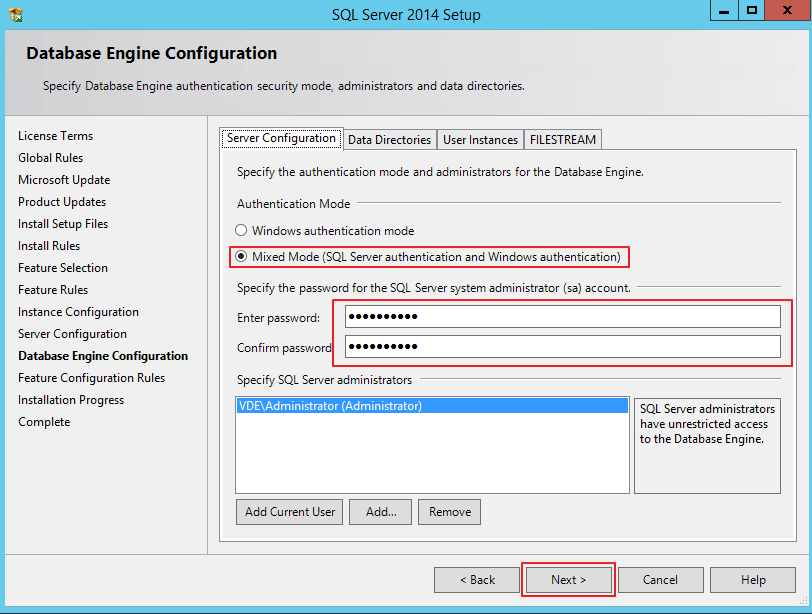Viewport: 812px width, 614px height.
Task: Click the Confirm password field
Action: [x=562, y=346]
